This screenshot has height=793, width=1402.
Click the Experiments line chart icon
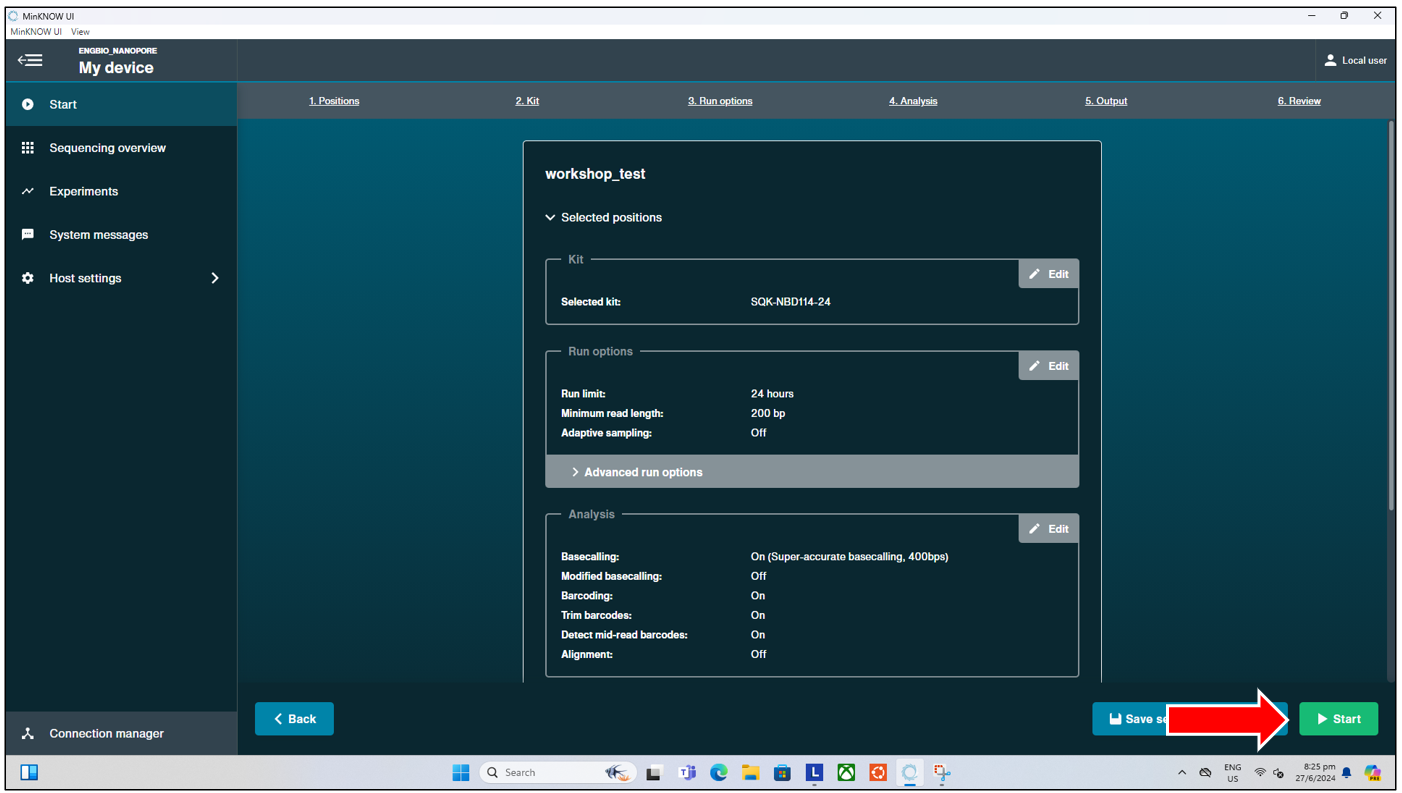(x=28, y=191)
